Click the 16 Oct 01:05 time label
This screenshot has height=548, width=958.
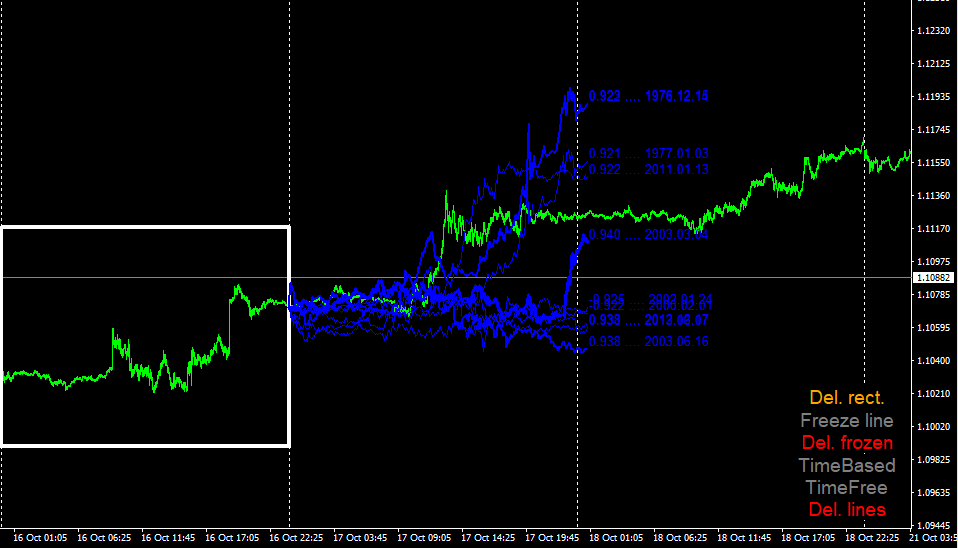coord(40,538)
